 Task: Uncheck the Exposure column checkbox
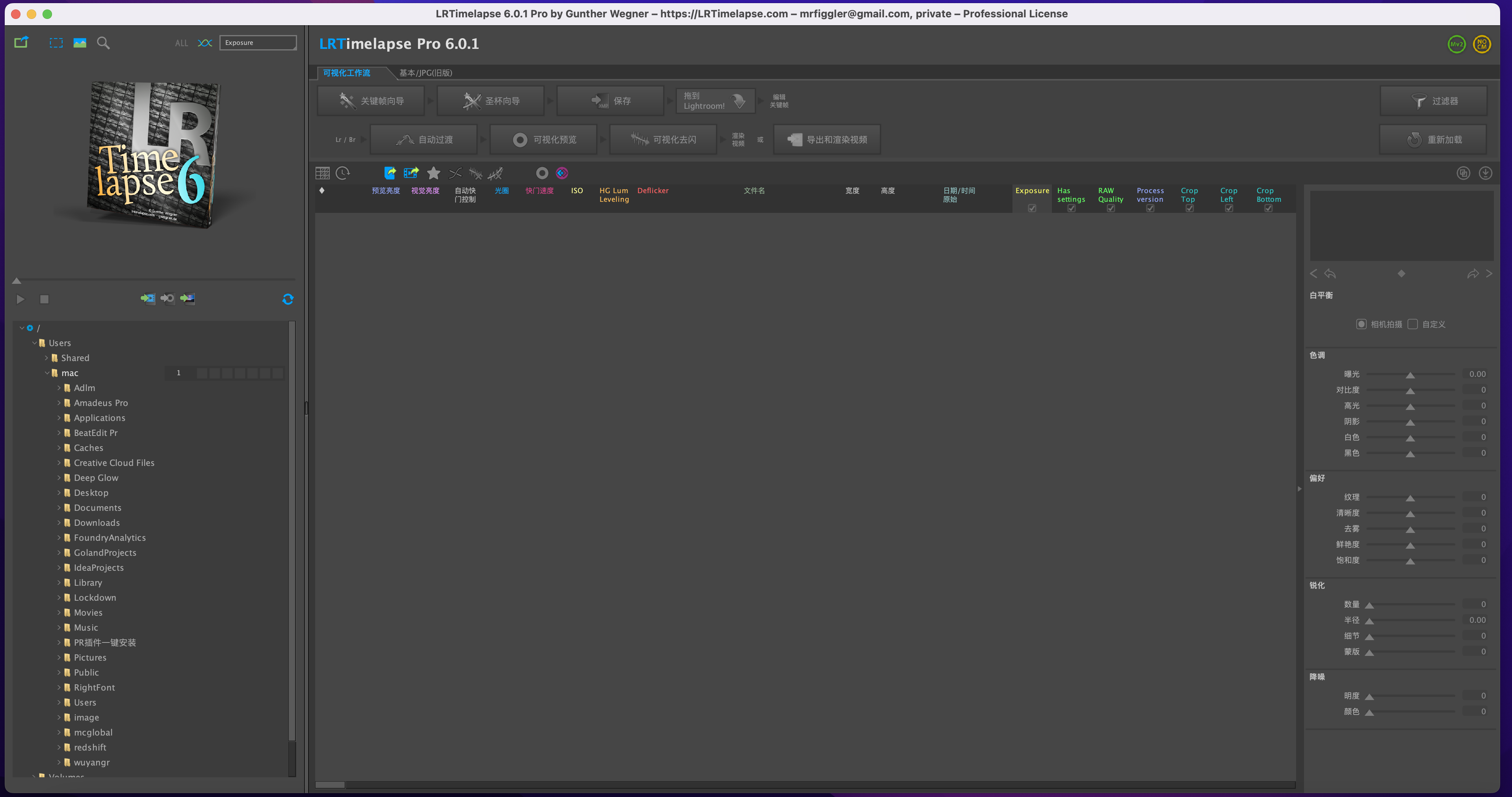coord(1032,208)
